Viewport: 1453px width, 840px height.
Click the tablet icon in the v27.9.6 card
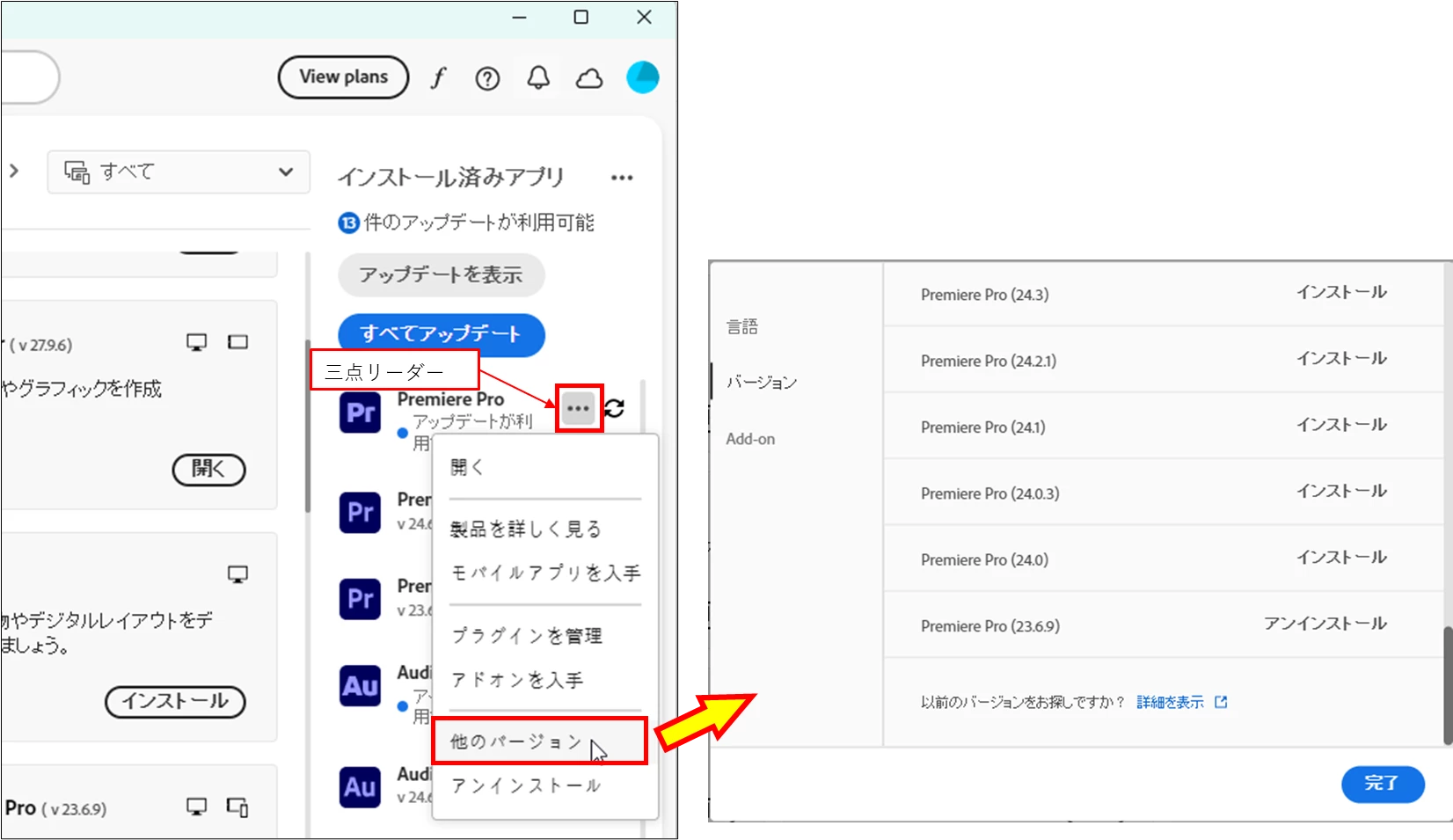point(238,342)
